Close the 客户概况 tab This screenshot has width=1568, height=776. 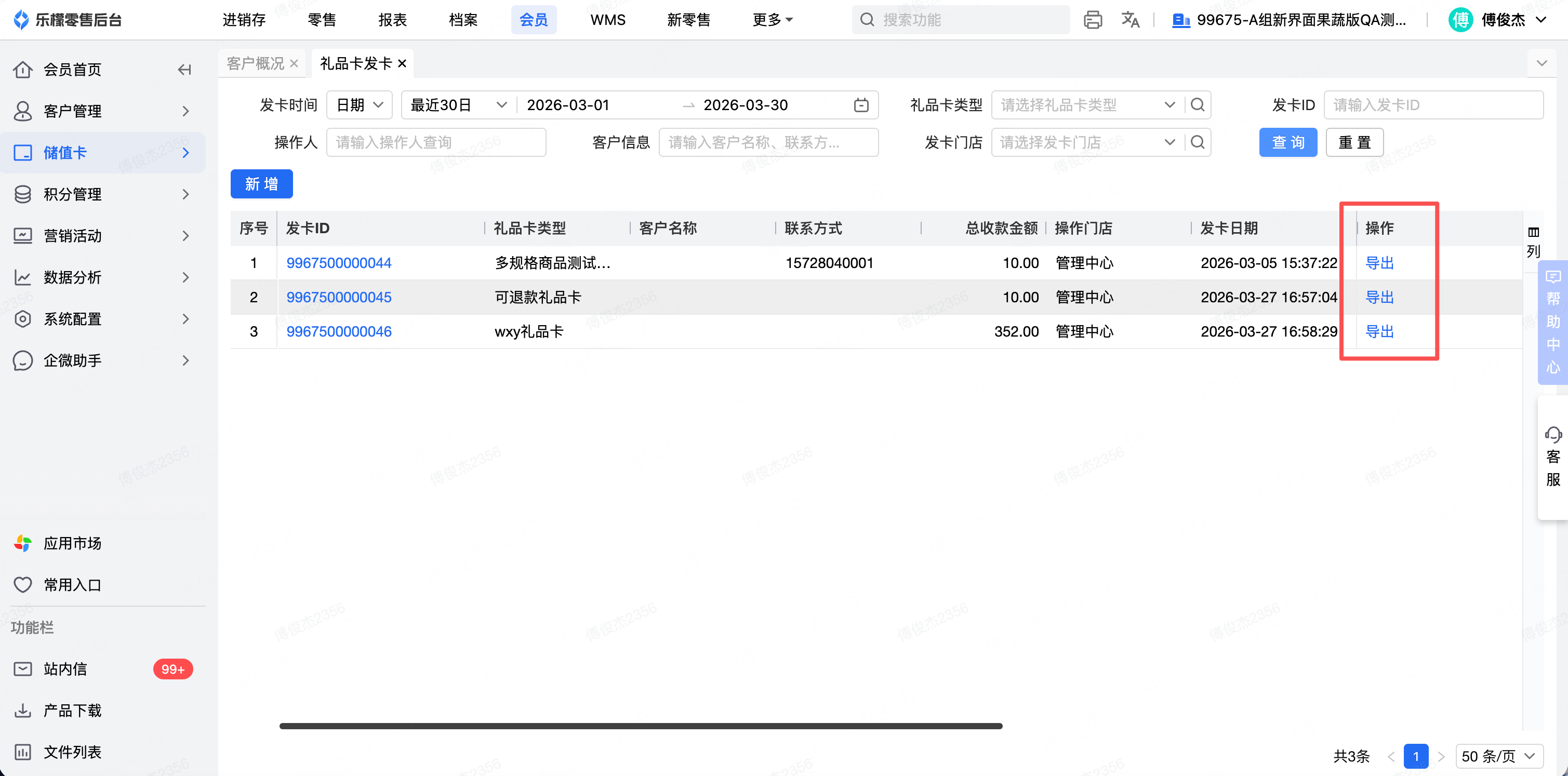click(294, 63)
